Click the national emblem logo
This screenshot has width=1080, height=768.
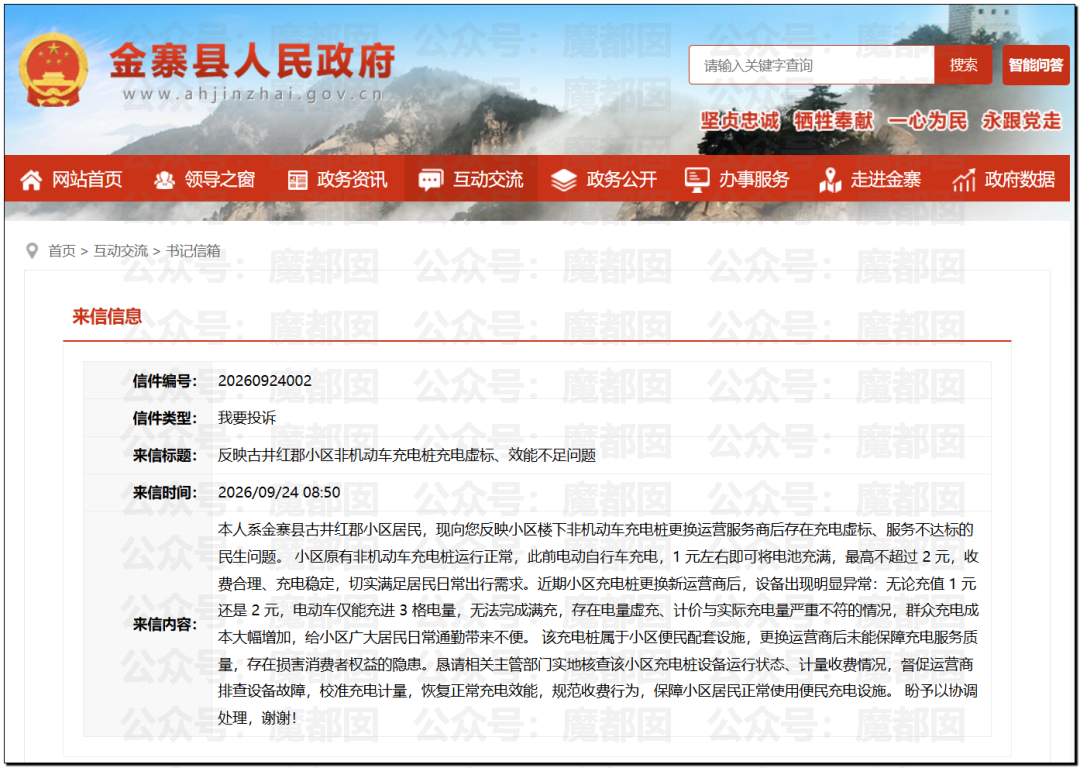point(53,70)
